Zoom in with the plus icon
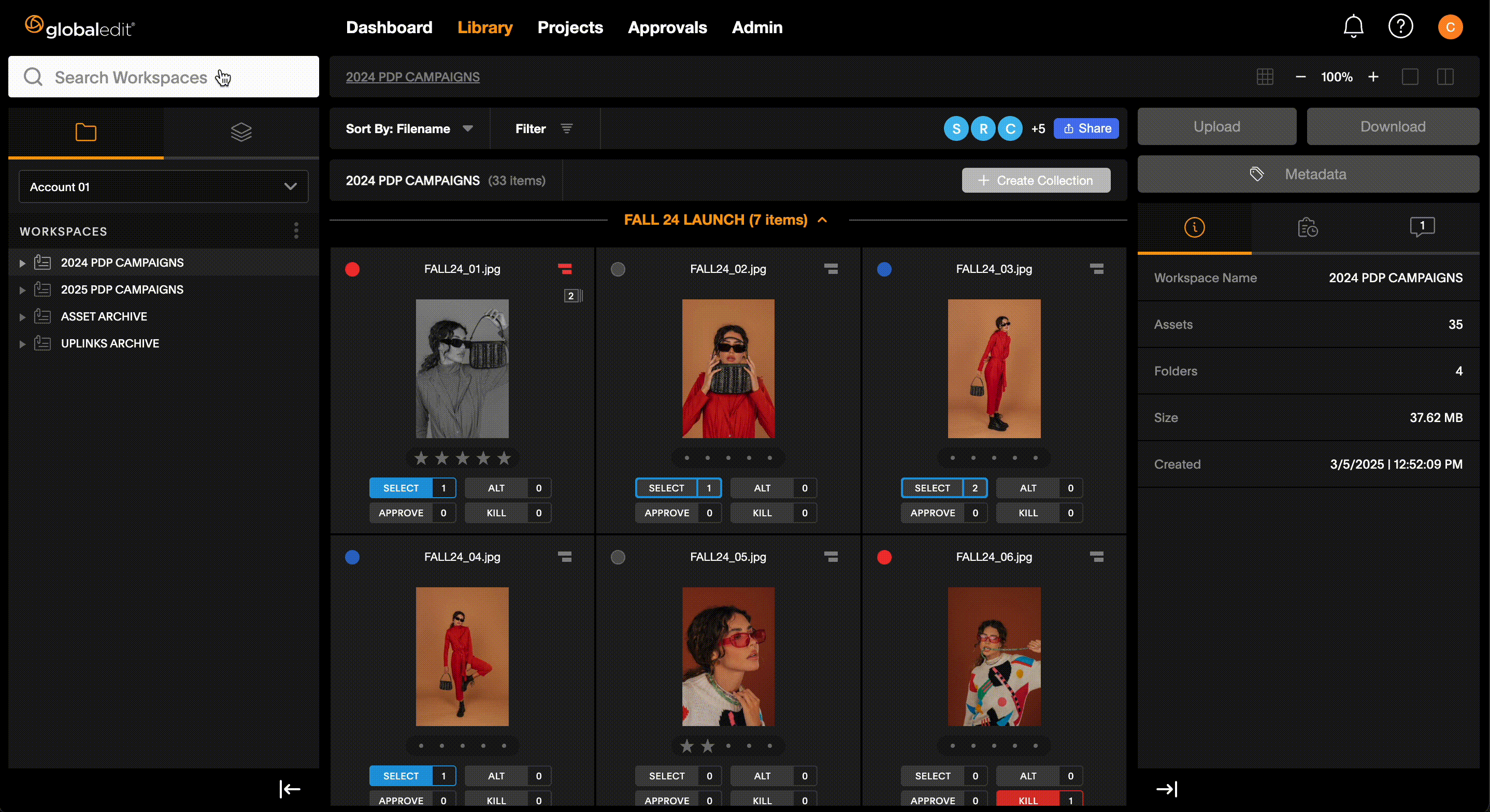Viewport: 1490px width, 812px height. coord(1373,77)
